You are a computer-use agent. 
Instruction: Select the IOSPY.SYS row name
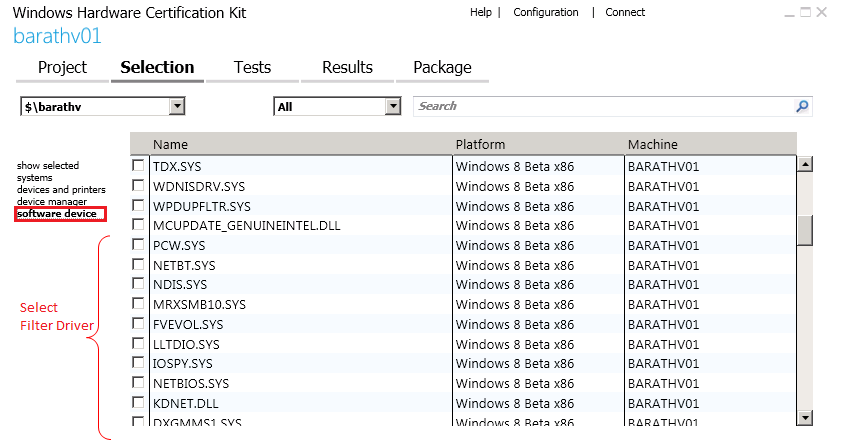tap(183, 363)
